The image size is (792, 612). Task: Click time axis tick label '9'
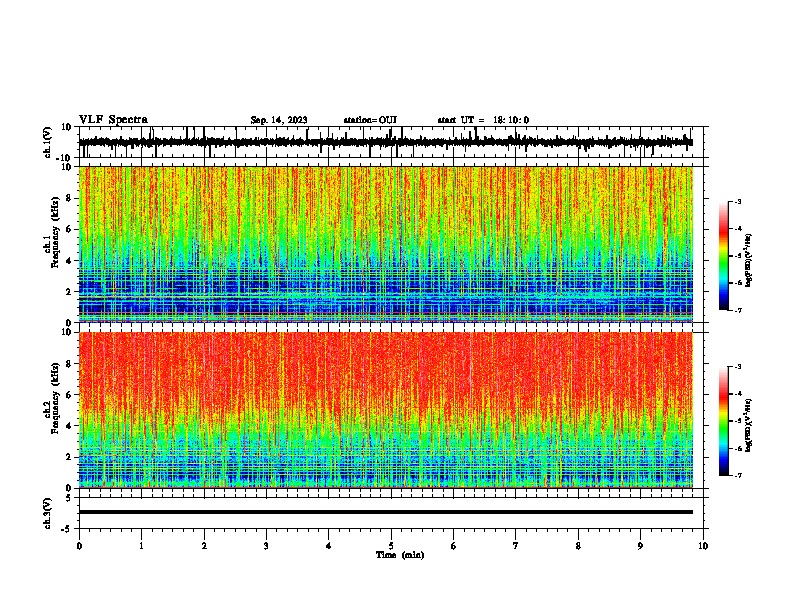click(640, 546)
